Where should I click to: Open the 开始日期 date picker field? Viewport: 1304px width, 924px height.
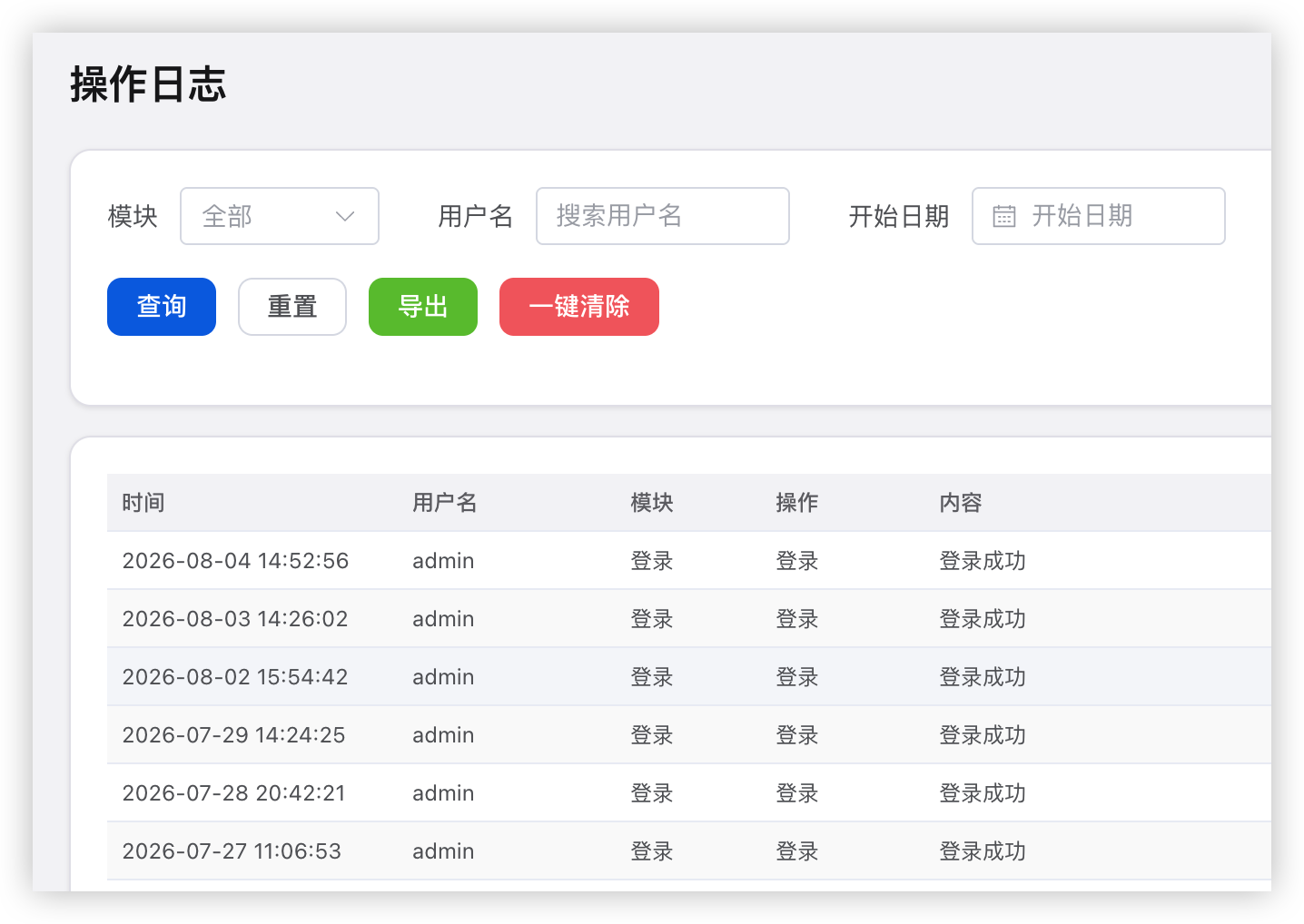coord(1099,216)
